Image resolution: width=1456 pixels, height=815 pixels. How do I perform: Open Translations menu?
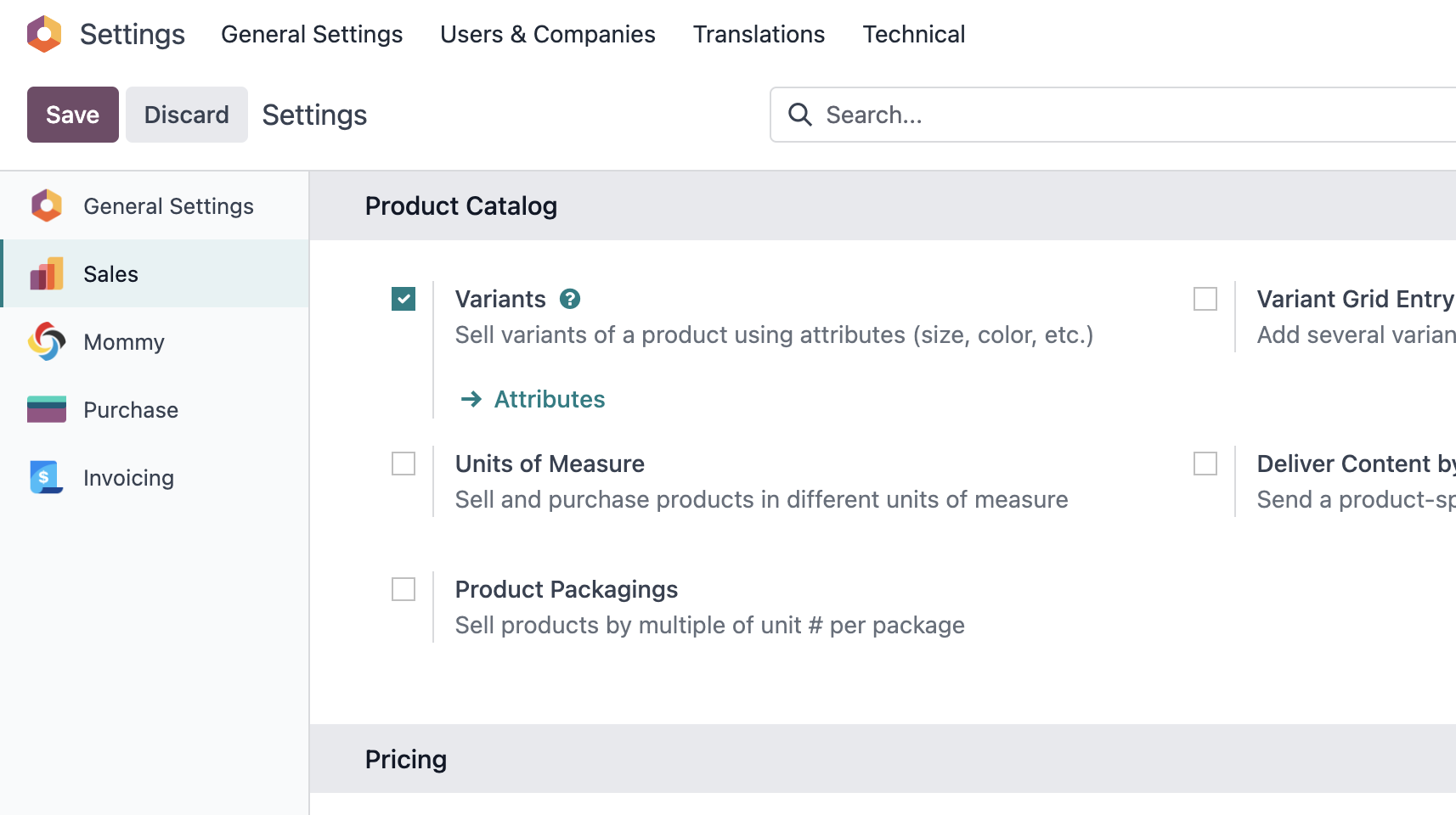[x=759, y=34]
